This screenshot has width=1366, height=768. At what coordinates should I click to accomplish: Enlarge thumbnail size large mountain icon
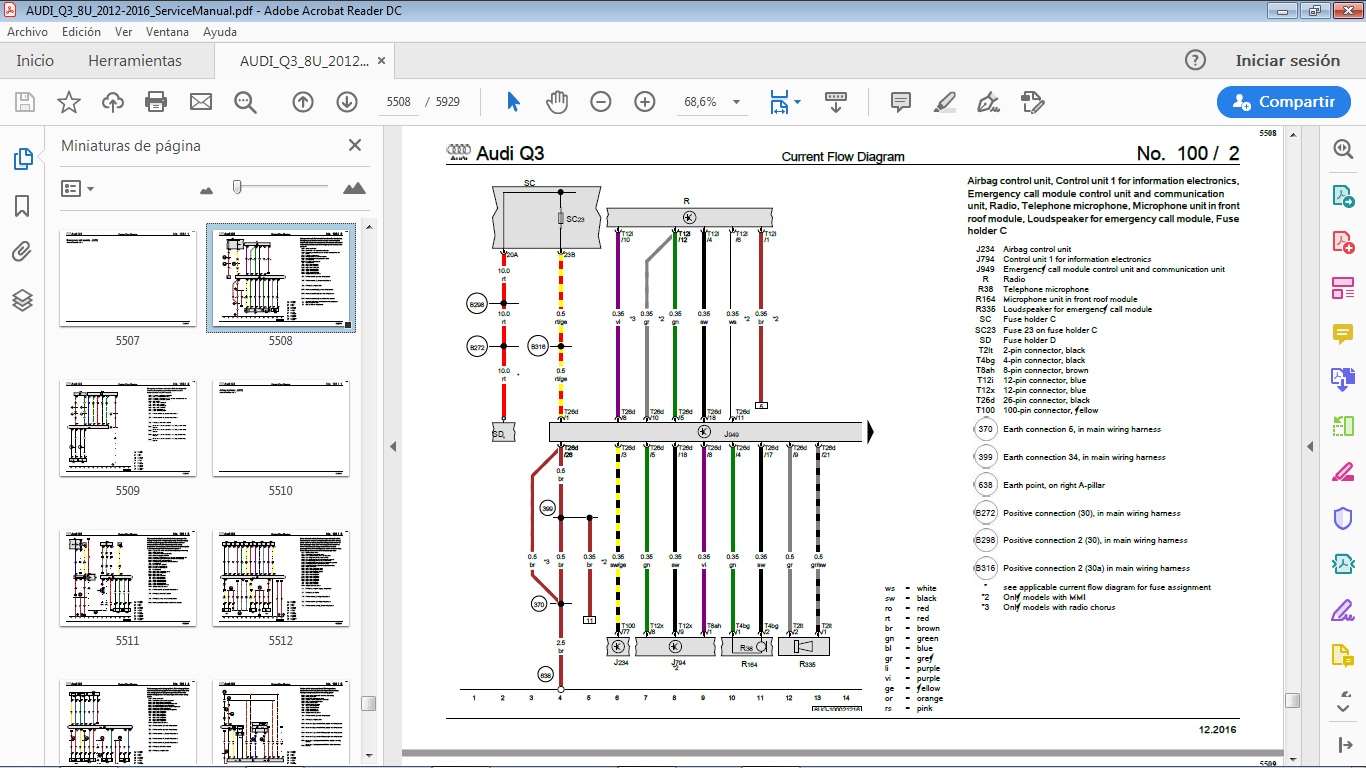point(354,188)
